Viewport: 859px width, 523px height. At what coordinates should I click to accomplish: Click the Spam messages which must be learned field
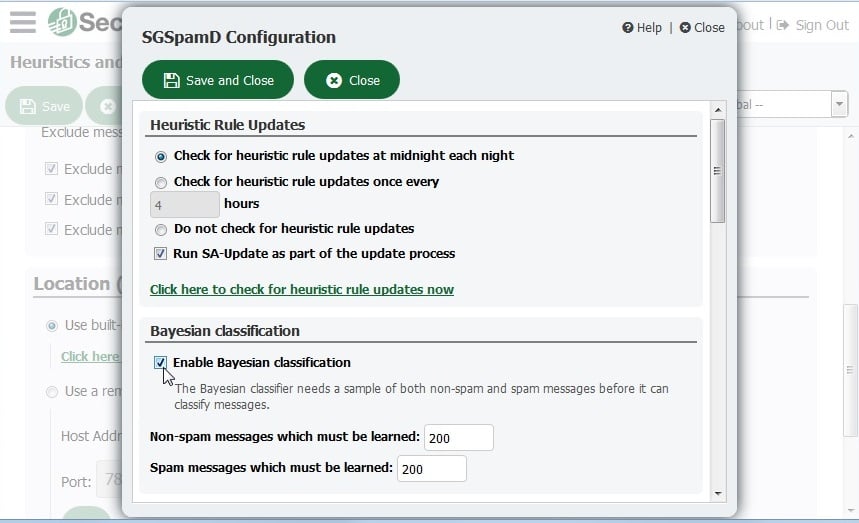click(x=432, y=468)
